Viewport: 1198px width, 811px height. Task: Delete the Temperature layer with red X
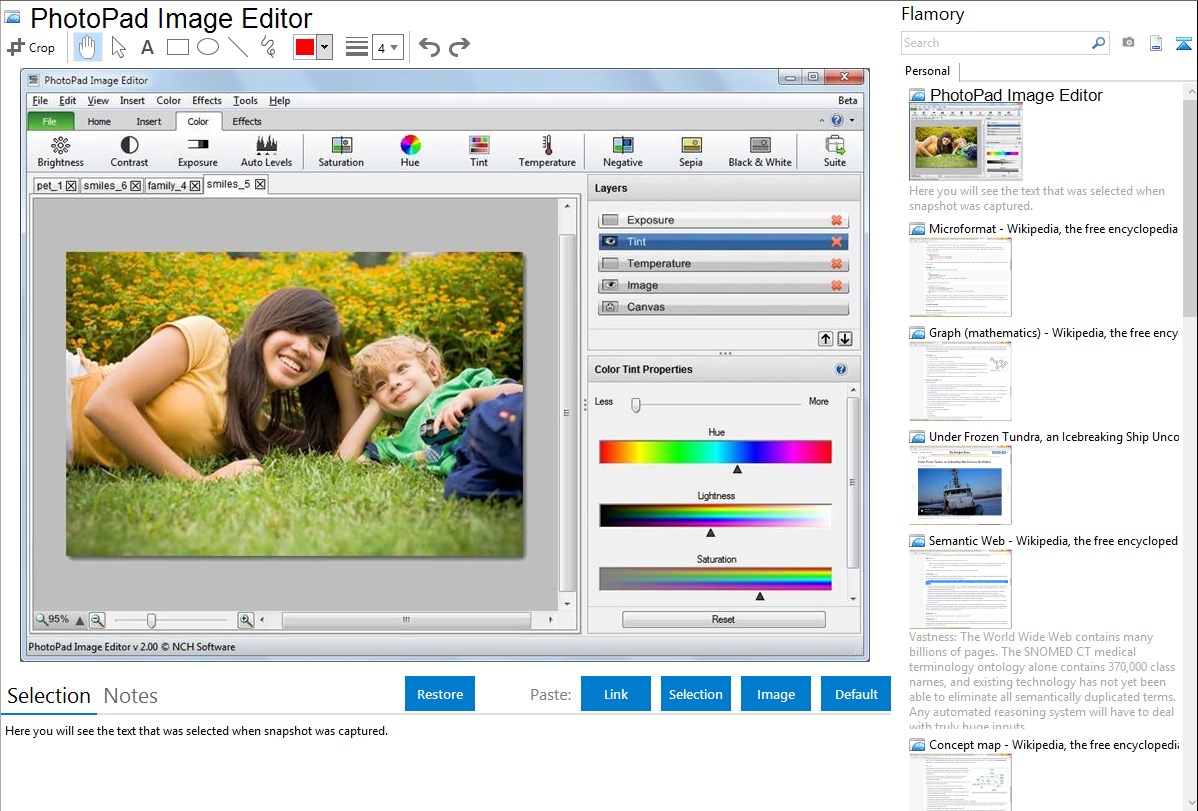837,264
